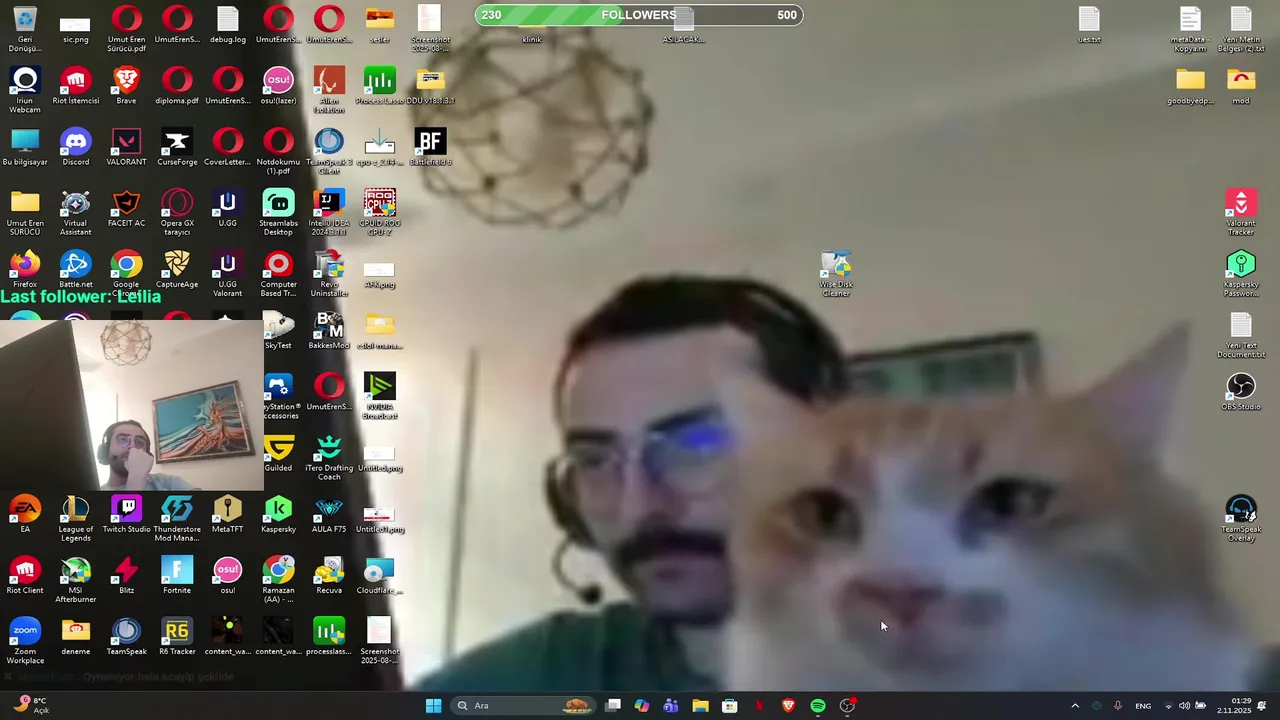The height and width of the screenshot is (720, 1280).
Task: Open Zoom Workplace shortcut
Action: point(25,641)
